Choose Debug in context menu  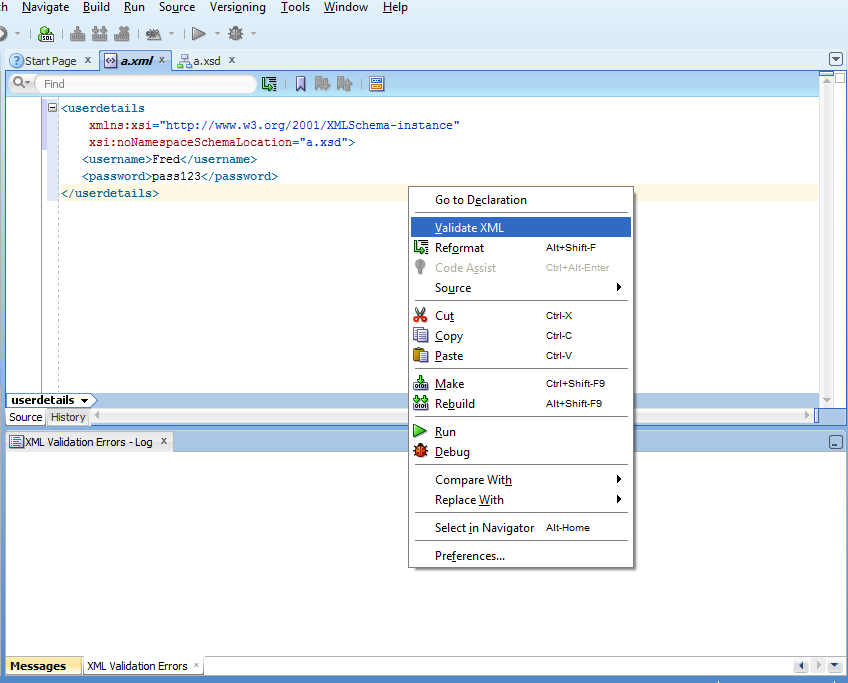pyautogui.click(x=521, y=452)
